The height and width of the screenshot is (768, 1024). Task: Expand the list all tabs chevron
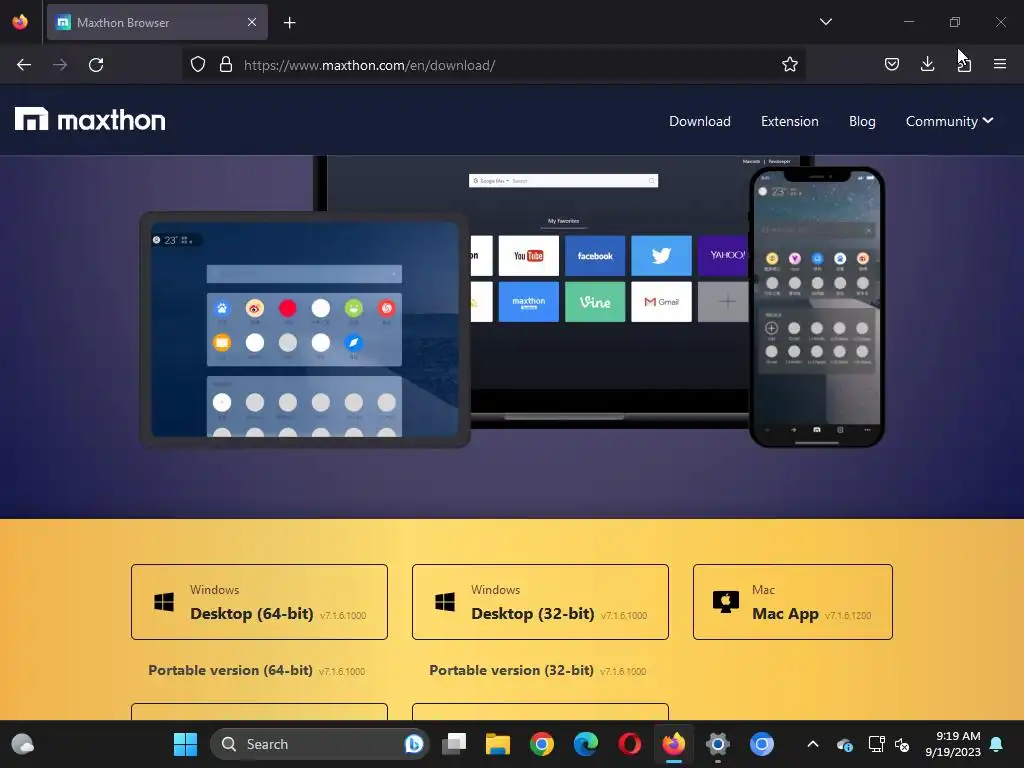[x=825, y=22]
